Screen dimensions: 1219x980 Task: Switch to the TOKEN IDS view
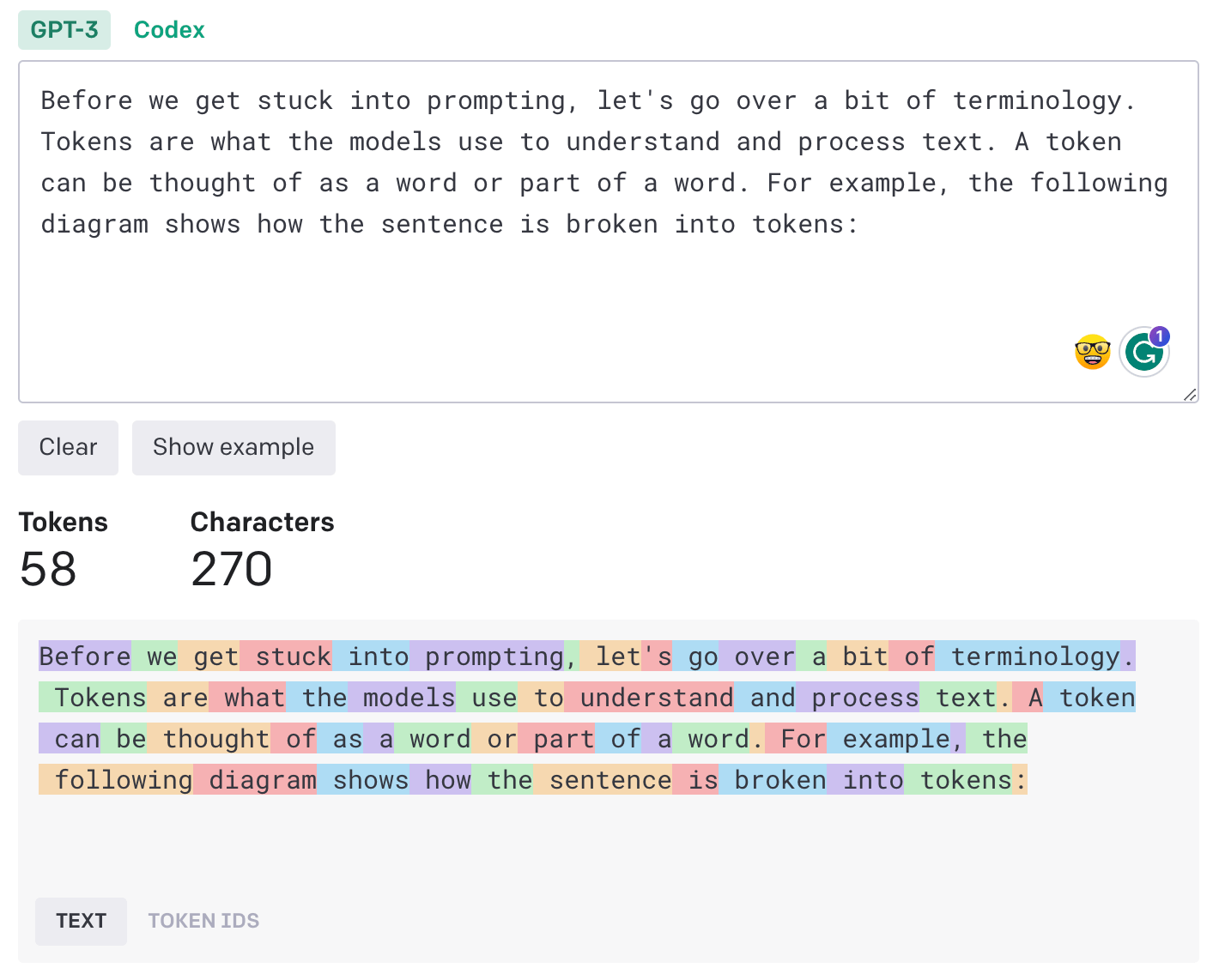point(203,920)
